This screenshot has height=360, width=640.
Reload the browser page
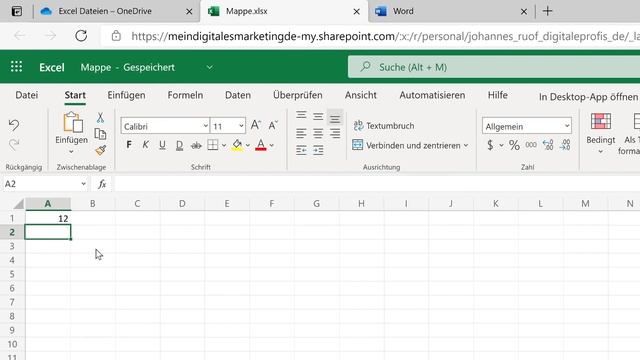[81, 36]
